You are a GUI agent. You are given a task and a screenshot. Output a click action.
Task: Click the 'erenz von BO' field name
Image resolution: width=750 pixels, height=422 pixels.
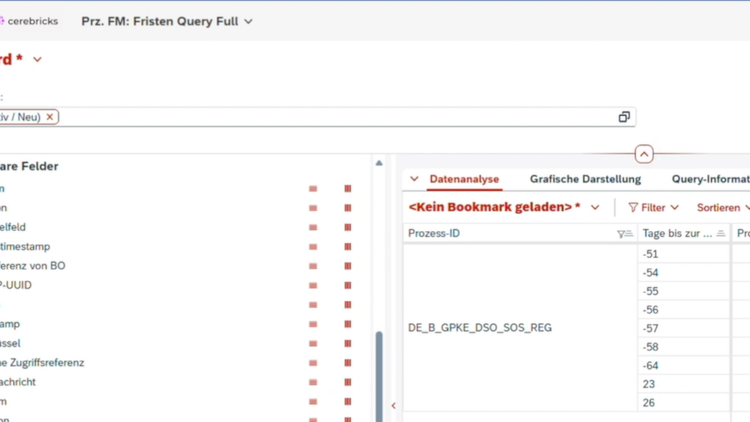point(33,266)
